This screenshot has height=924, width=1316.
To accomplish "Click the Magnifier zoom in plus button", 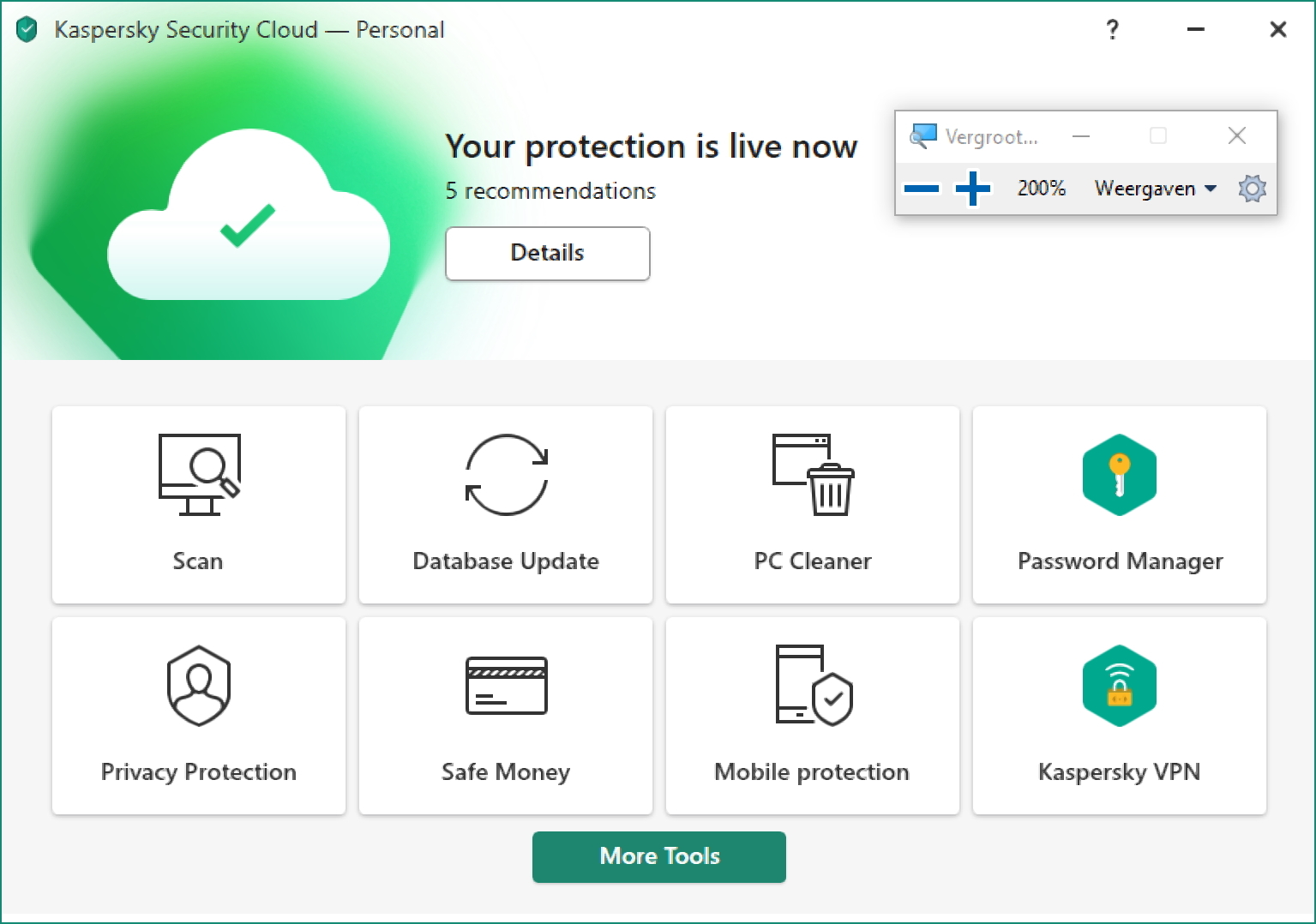I will [973, 189].
